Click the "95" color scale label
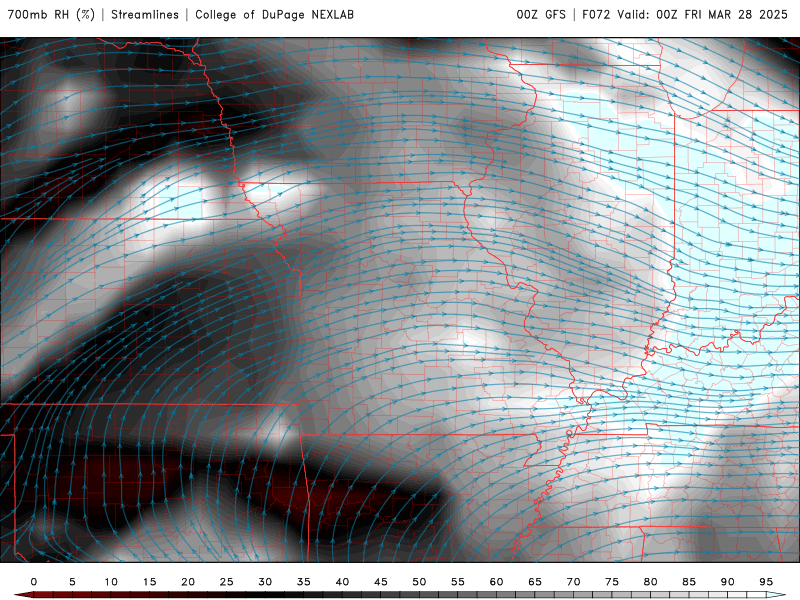The height and width of the screenshot is (600, 800). coord(766,582)
